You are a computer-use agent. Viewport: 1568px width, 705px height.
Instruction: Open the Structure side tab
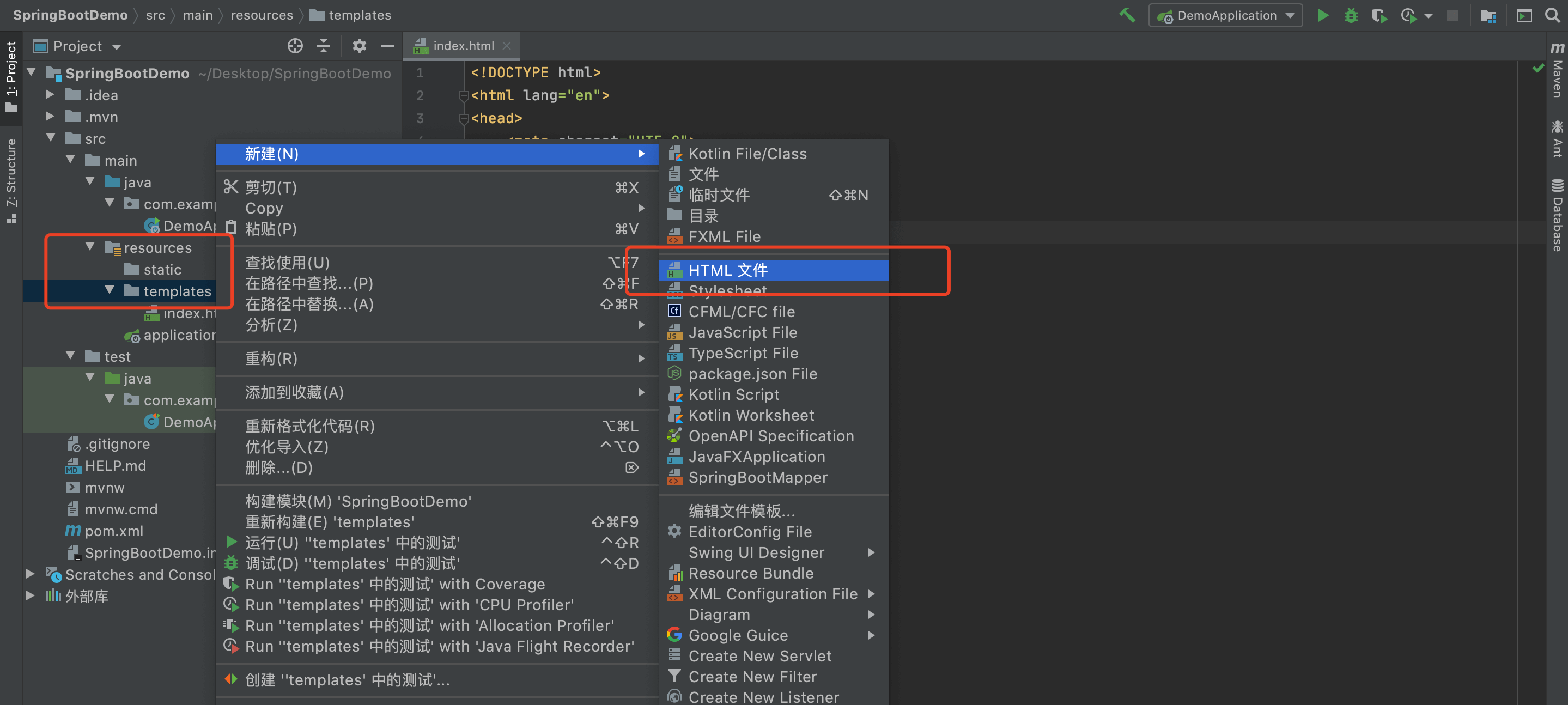11,180
